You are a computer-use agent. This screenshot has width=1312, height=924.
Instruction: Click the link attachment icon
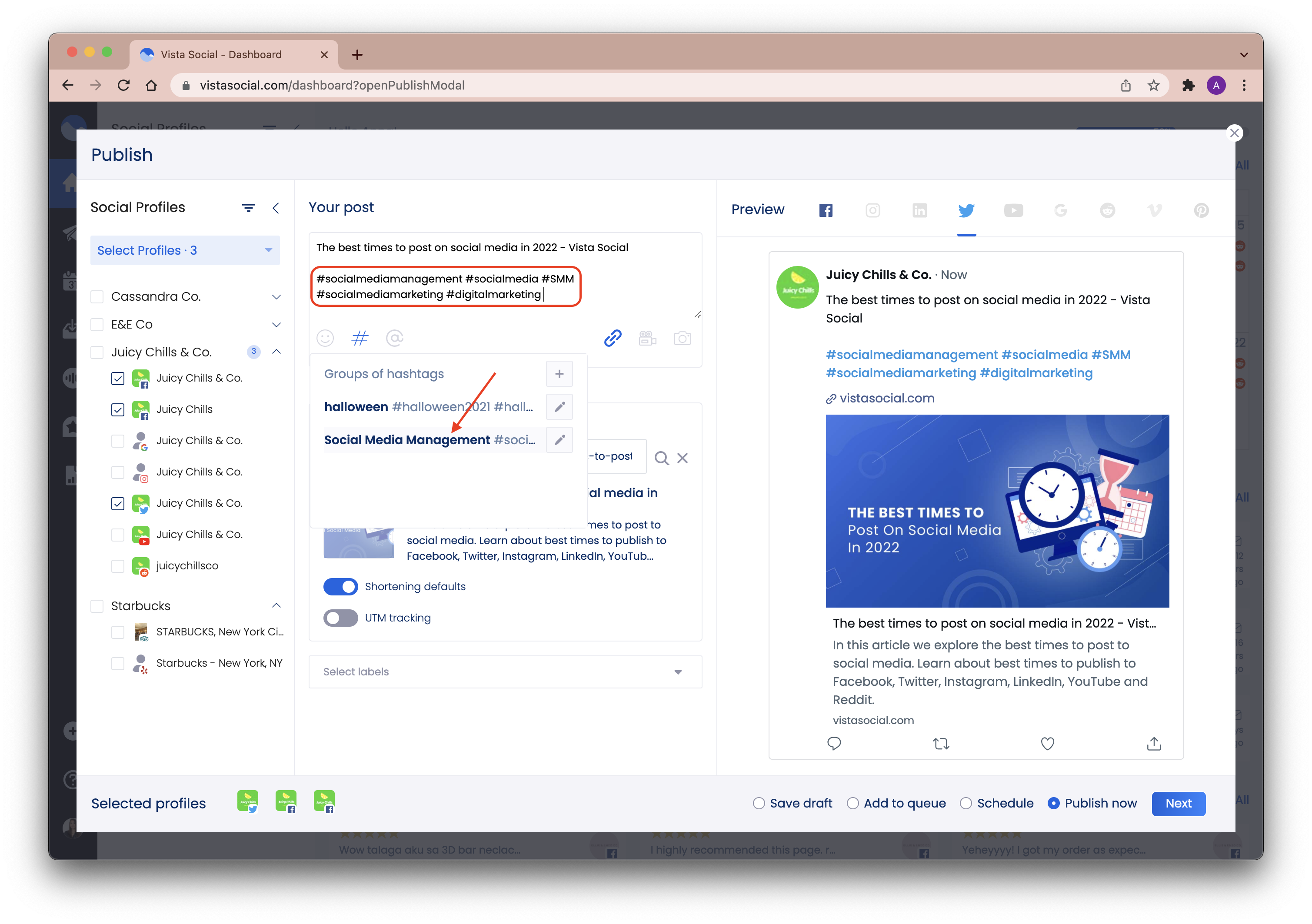point(612,339)
